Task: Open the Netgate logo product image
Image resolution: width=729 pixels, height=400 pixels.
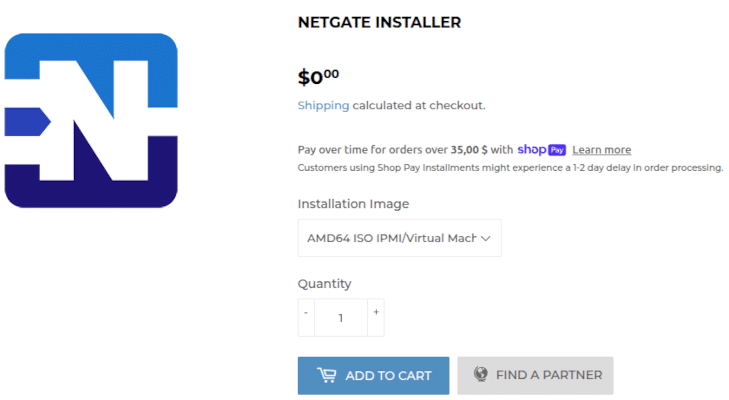Action: 91,120
